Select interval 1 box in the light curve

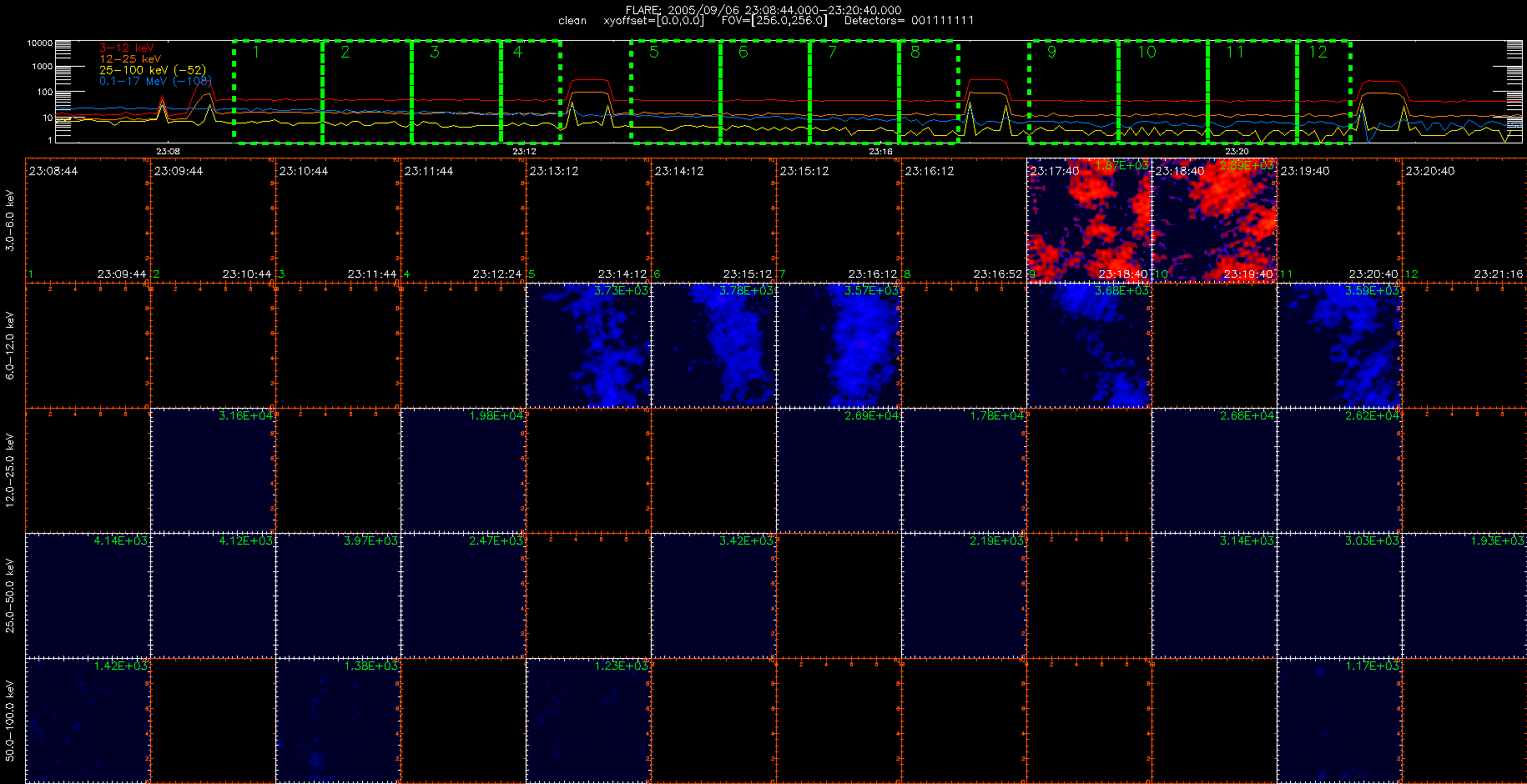(x=278, y=92)
